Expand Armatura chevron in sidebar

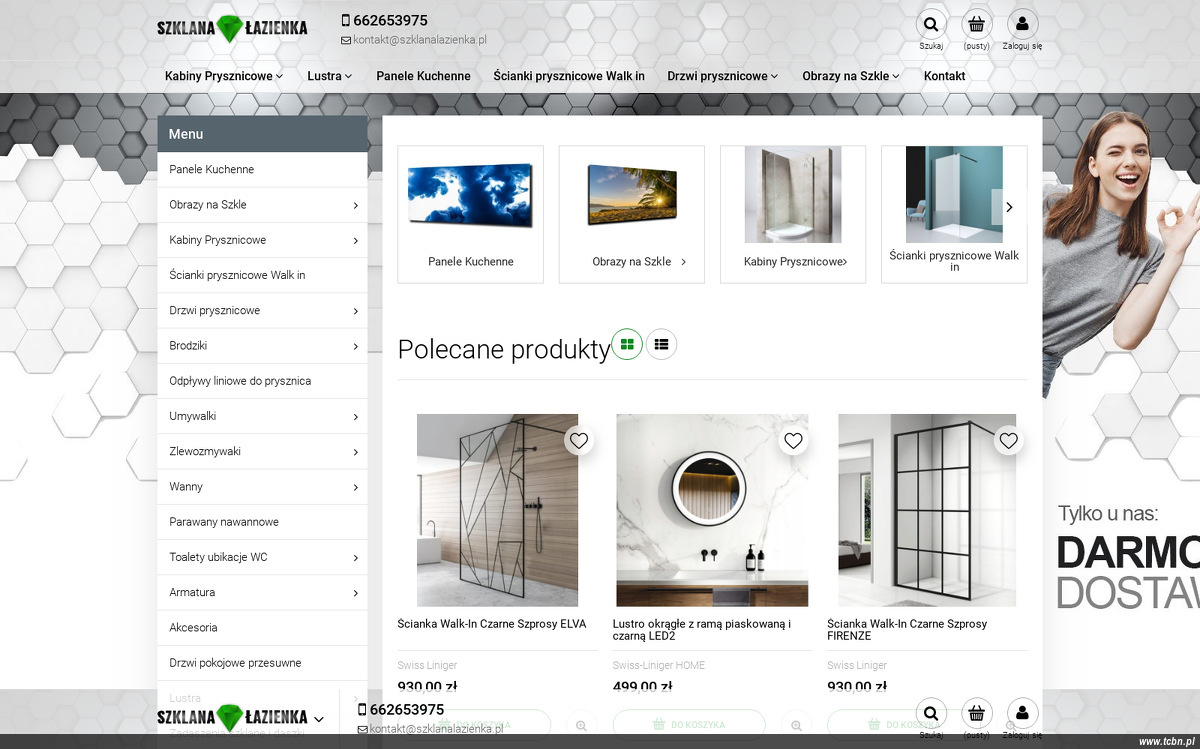355,593
